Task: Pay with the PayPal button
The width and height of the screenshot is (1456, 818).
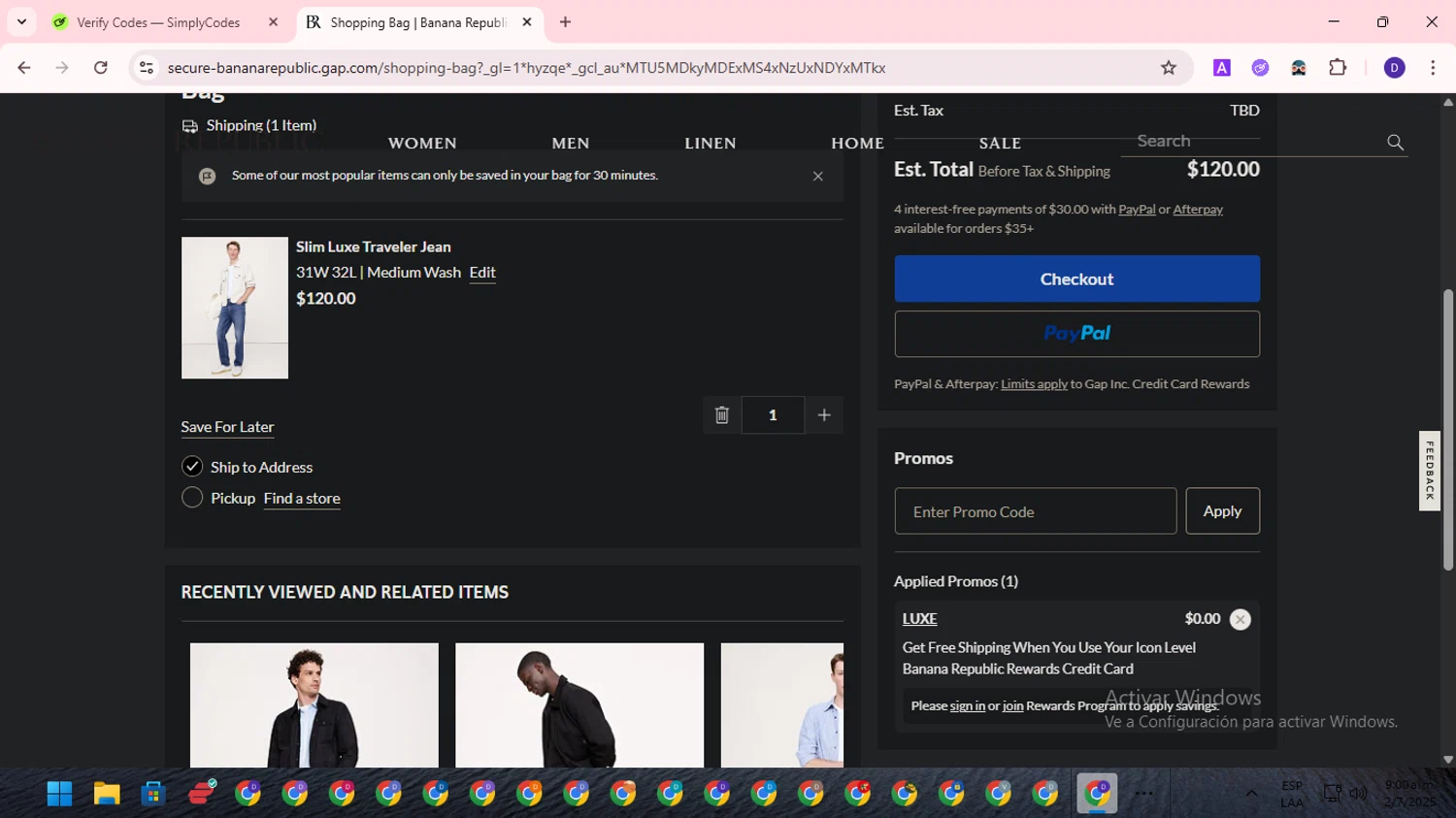Action: coord(1077,334)
